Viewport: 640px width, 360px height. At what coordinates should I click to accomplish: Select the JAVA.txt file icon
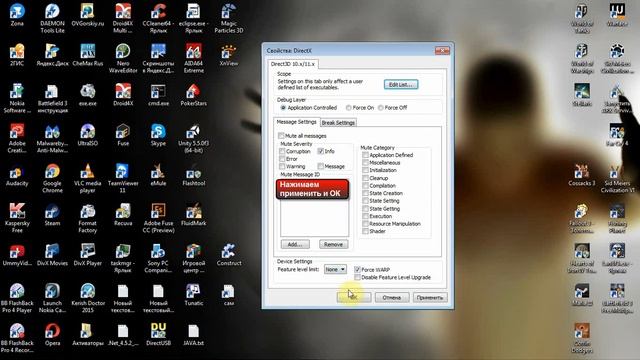[x=193, y=335]
